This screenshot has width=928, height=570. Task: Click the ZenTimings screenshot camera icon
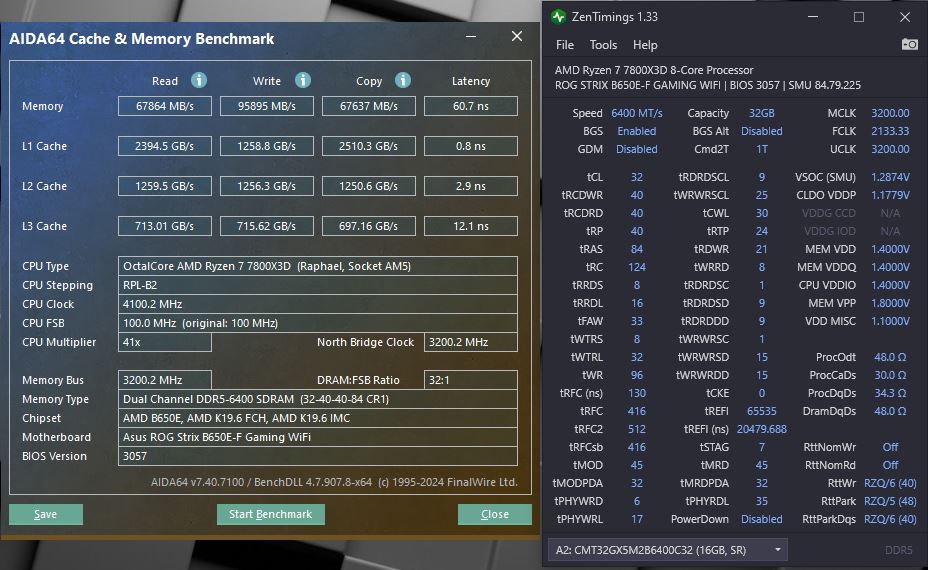909,44
